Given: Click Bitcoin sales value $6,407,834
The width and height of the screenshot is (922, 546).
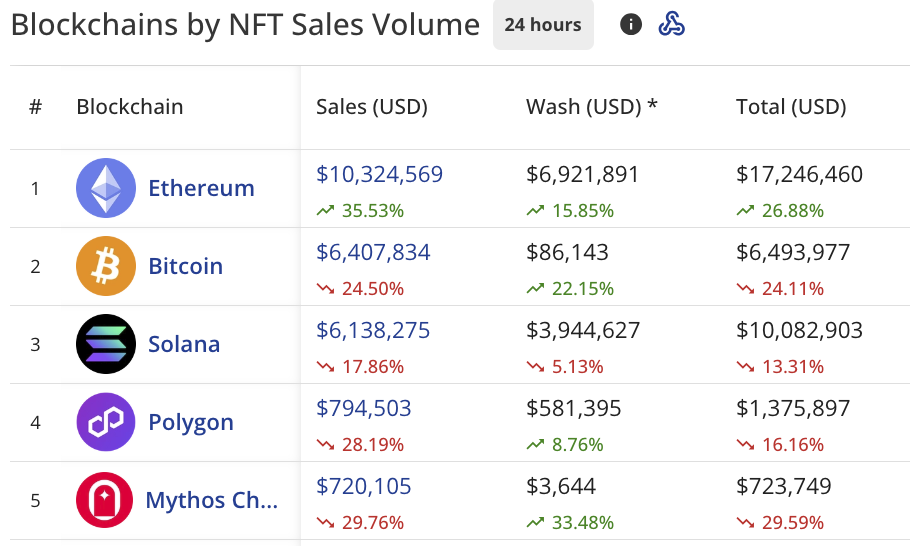Looking at the screenshot, I should (x=373, y=253).
